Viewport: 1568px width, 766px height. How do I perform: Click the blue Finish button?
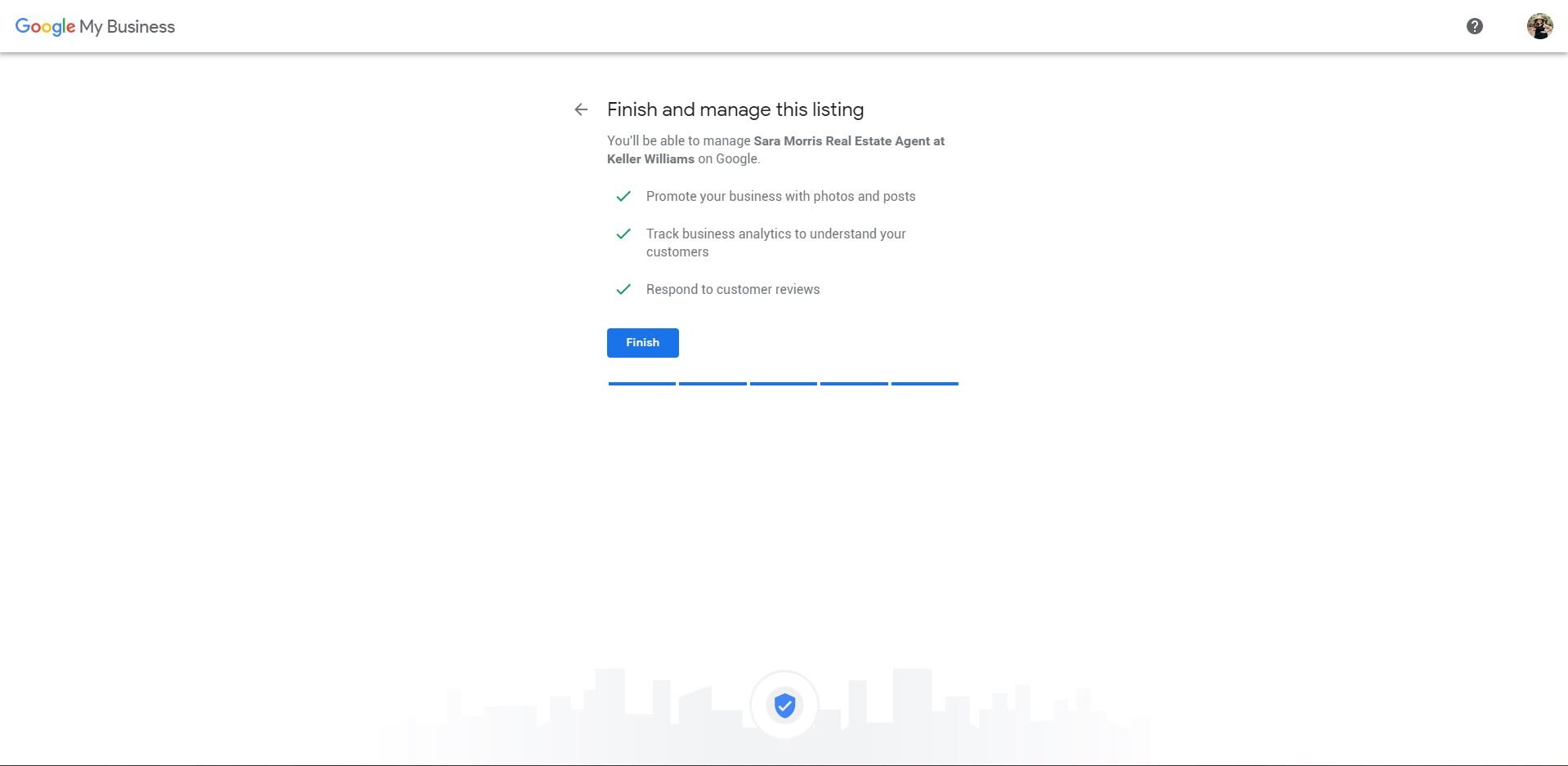(x=643, y=343)
